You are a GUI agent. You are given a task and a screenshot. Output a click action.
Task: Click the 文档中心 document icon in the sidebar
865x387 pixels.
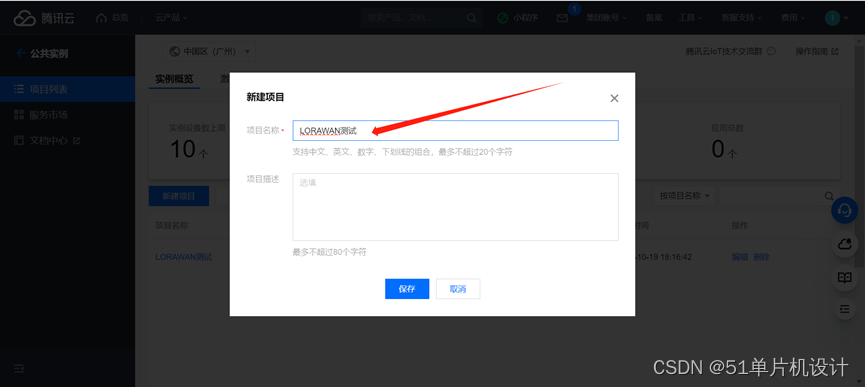[x=19, y=141]
